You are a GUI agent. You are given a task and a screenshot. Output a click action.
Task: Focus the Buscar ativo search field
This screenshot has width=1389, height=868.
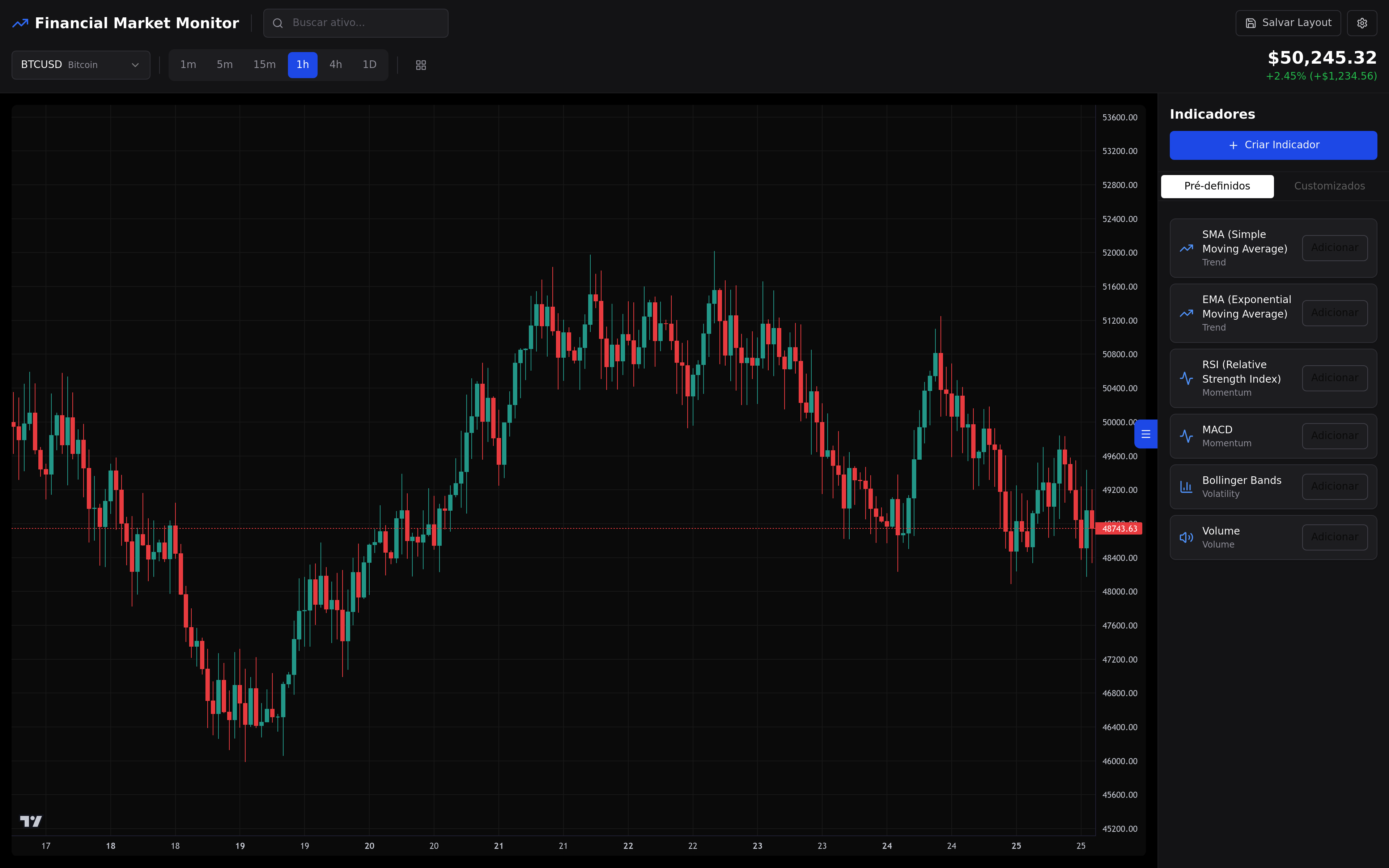click(x=356, y=23)
